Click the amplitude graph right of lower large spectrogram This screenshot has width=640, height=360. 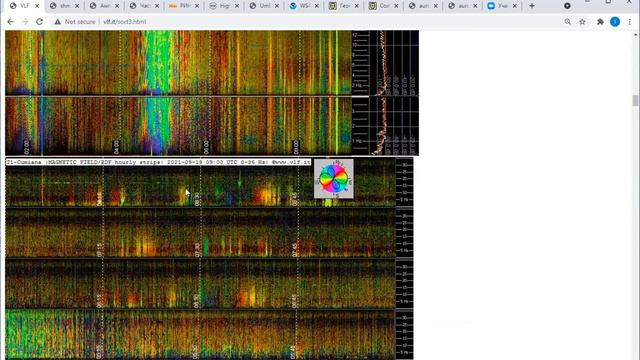tap(394, 126)
